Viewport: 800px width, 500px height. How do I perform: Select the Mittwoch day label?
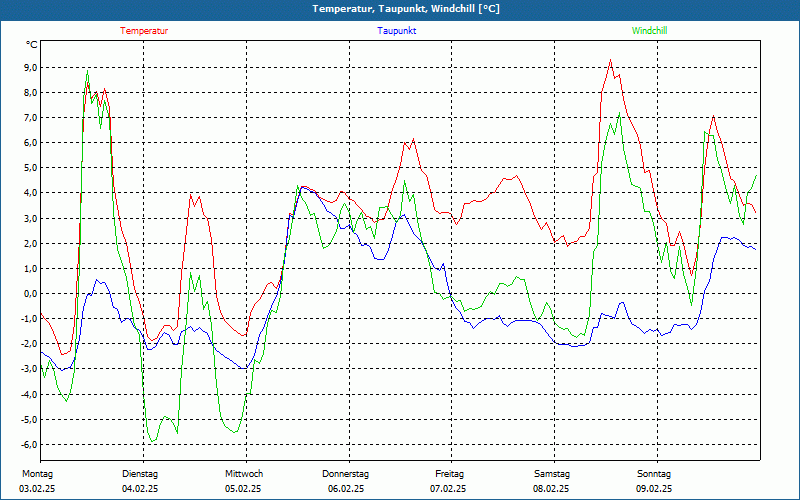coord(243,473)
